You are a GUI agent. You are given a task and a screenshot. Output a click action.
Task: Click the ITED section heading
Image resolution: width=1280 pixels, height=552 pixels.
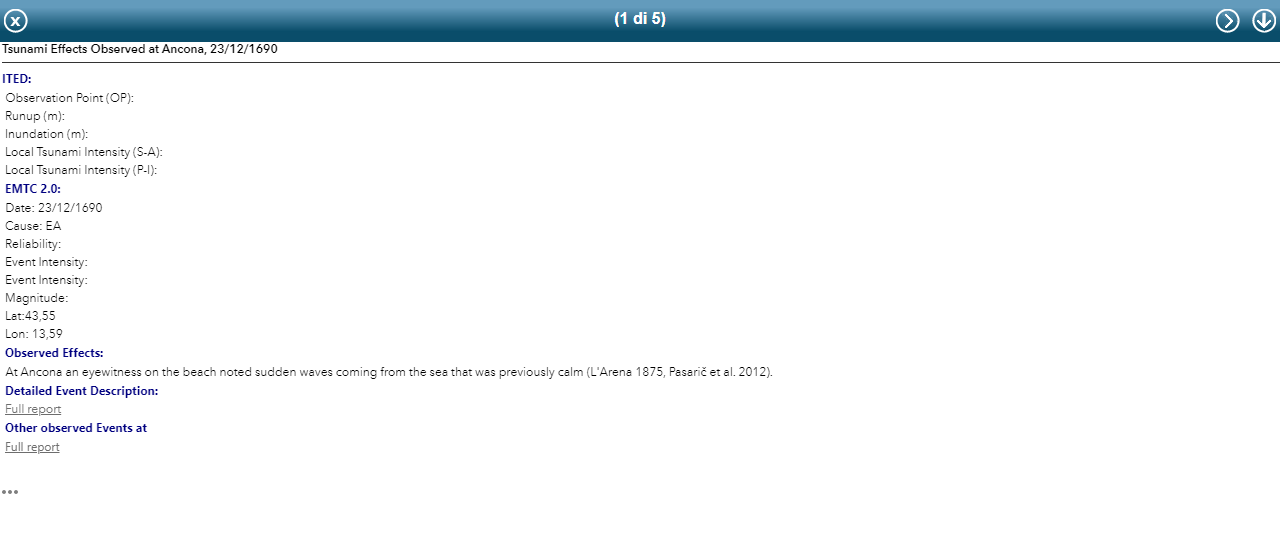tap(17, 78)
